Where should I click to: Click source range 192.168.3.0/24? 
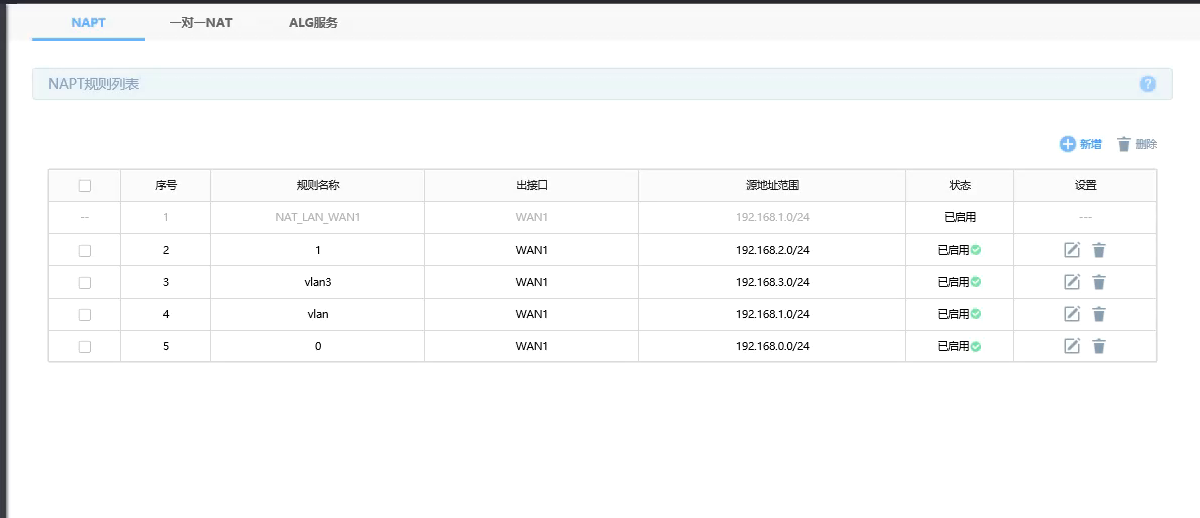click(772, 282)
